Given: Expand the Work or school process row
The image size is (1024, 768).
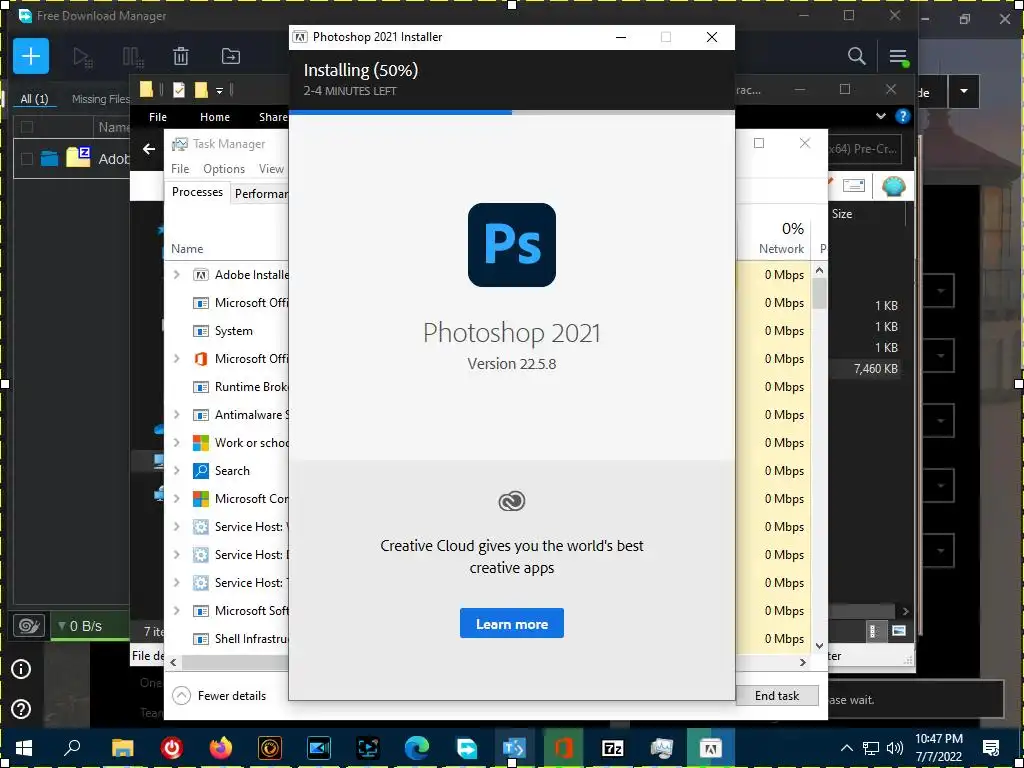Looking at the screenshot, I should (x=176, y=443).
